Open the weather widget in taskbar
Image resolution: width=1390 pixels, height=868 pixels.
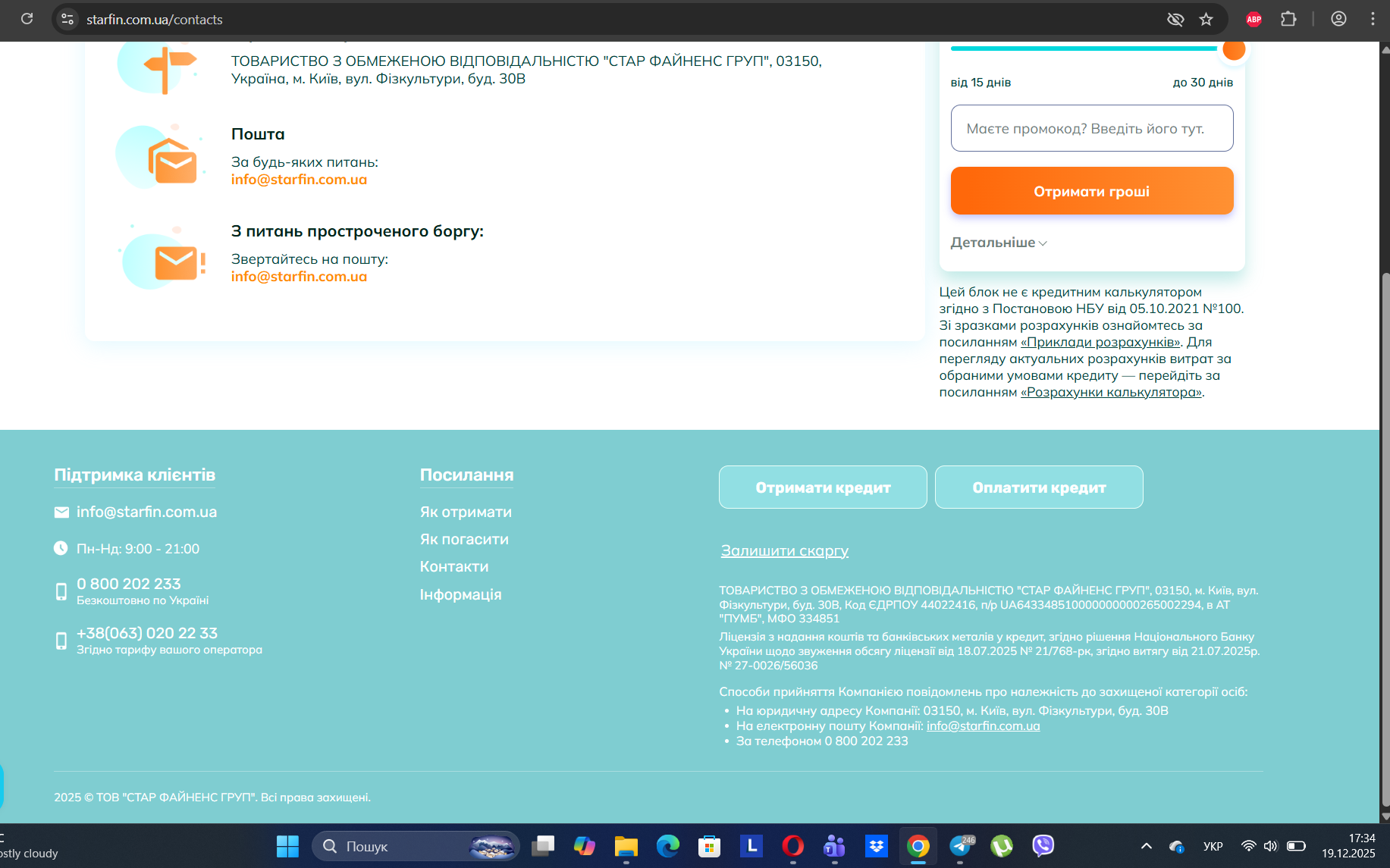[x=29, y=846]
